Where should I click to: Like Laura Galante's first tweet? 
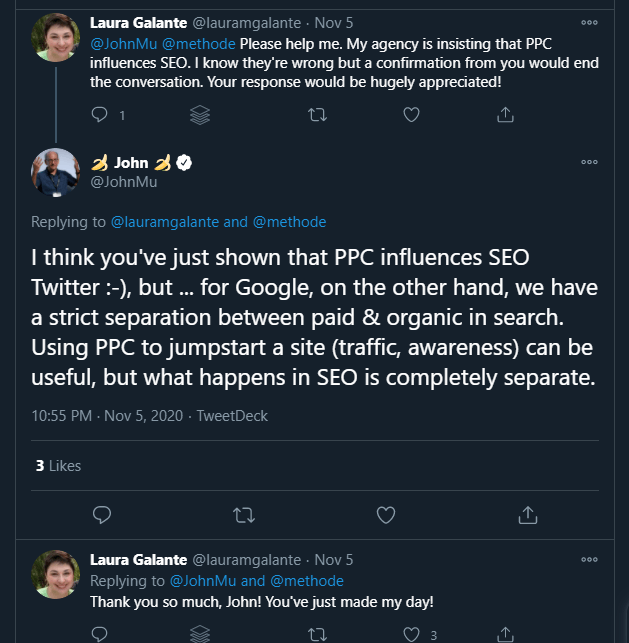click(x=410, y=116)
